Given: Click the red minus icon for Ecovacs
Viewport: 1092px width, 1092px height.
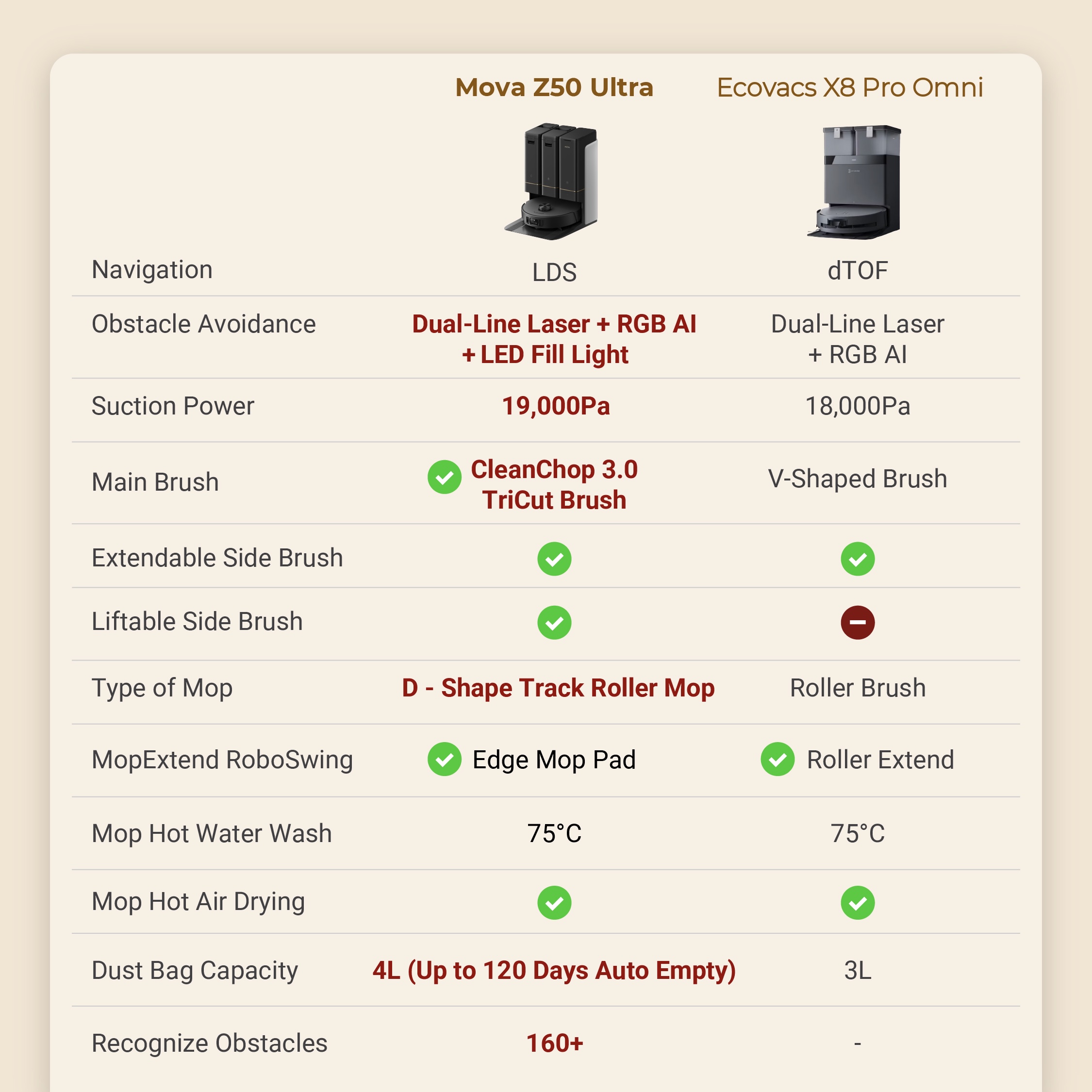Looking at the screenshot, I should (858, 622).
